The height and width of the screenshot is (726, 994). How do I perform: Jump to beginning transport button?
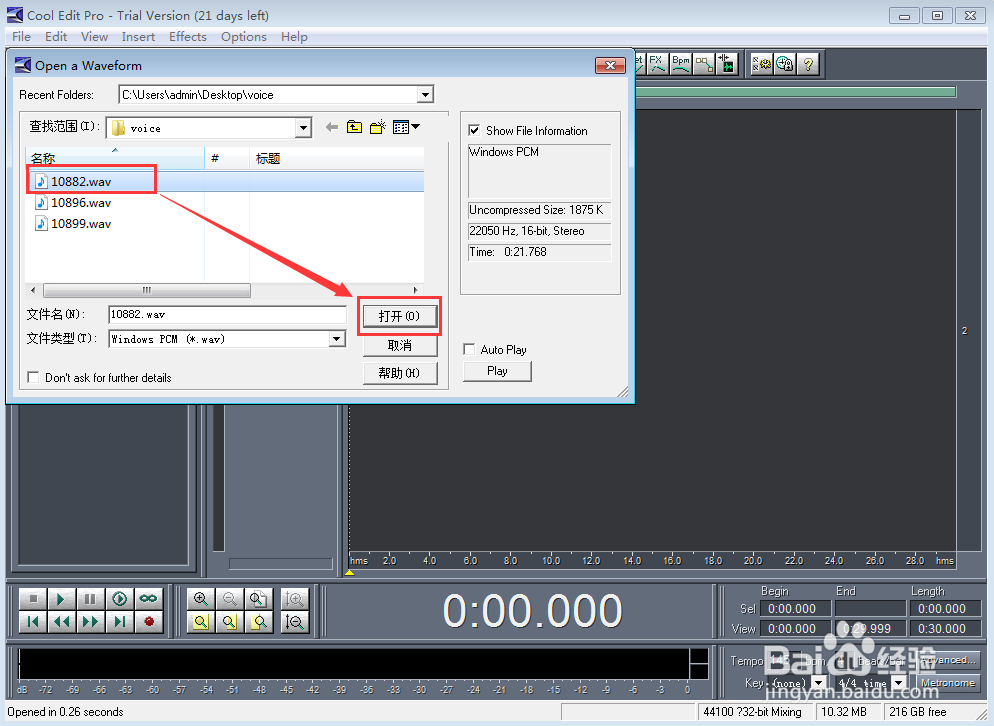[x=33, y=621]
